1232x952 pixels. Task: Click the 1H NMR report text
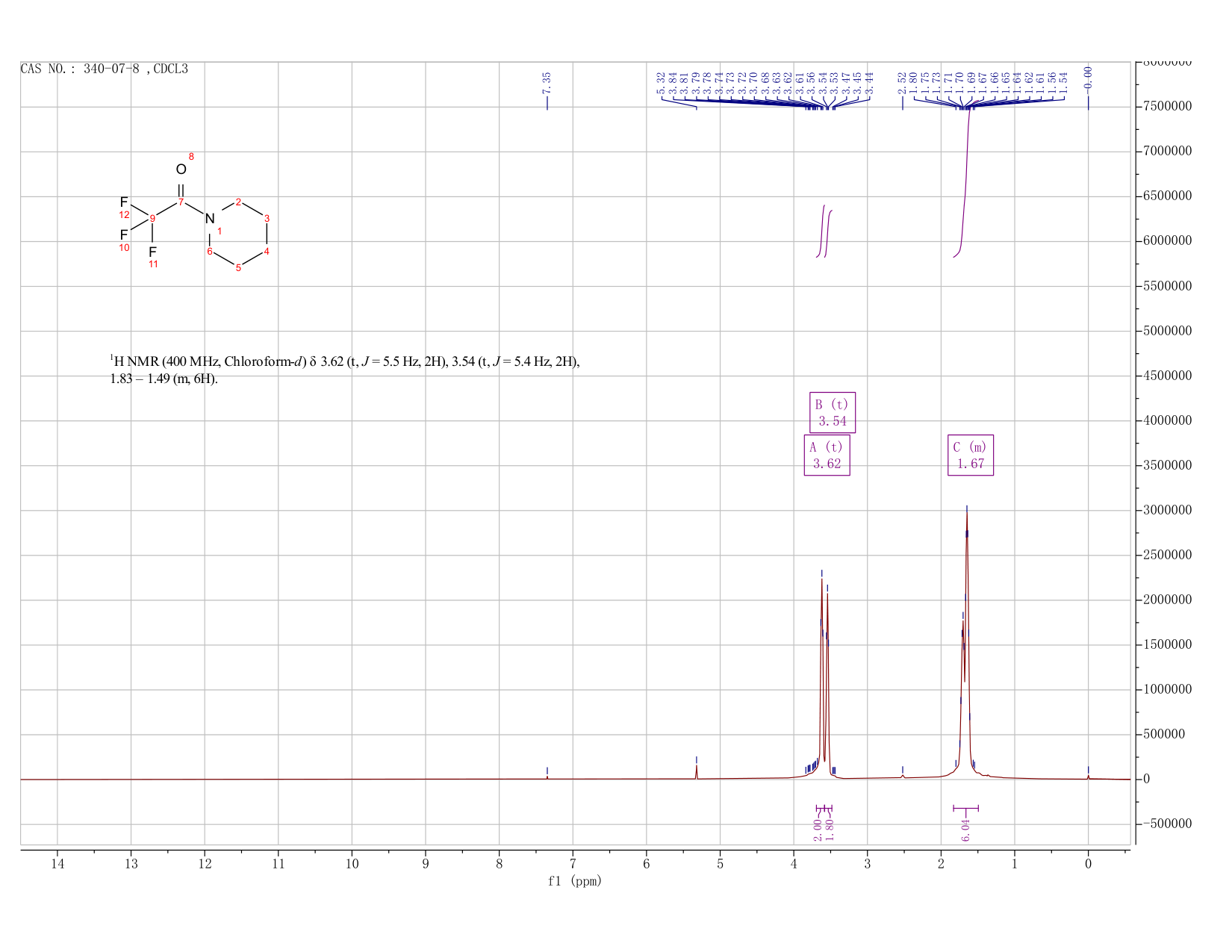[345, 370]
